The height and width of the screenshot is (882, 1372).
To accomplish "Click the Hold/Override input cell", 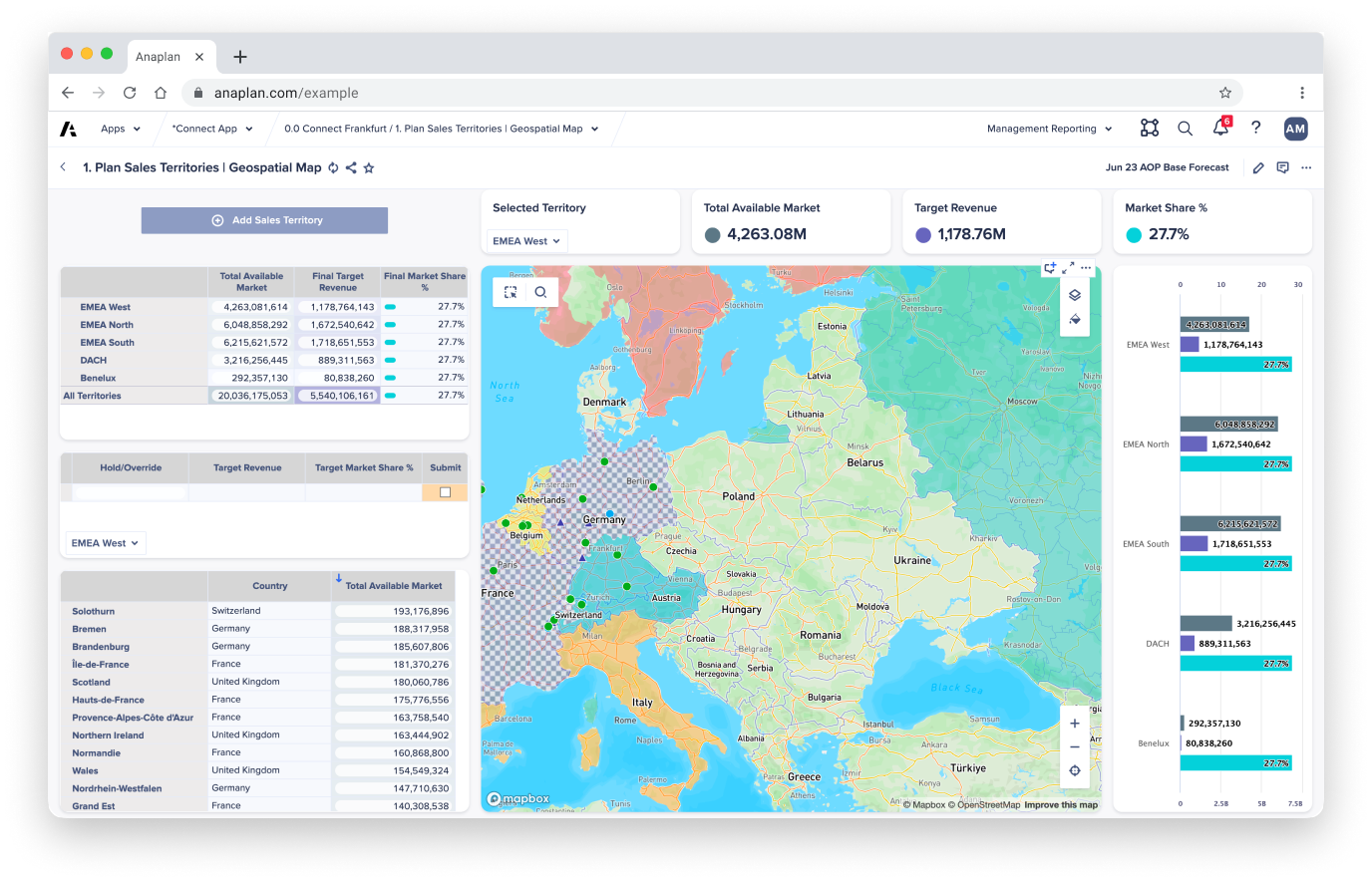I will click(131, 492).
